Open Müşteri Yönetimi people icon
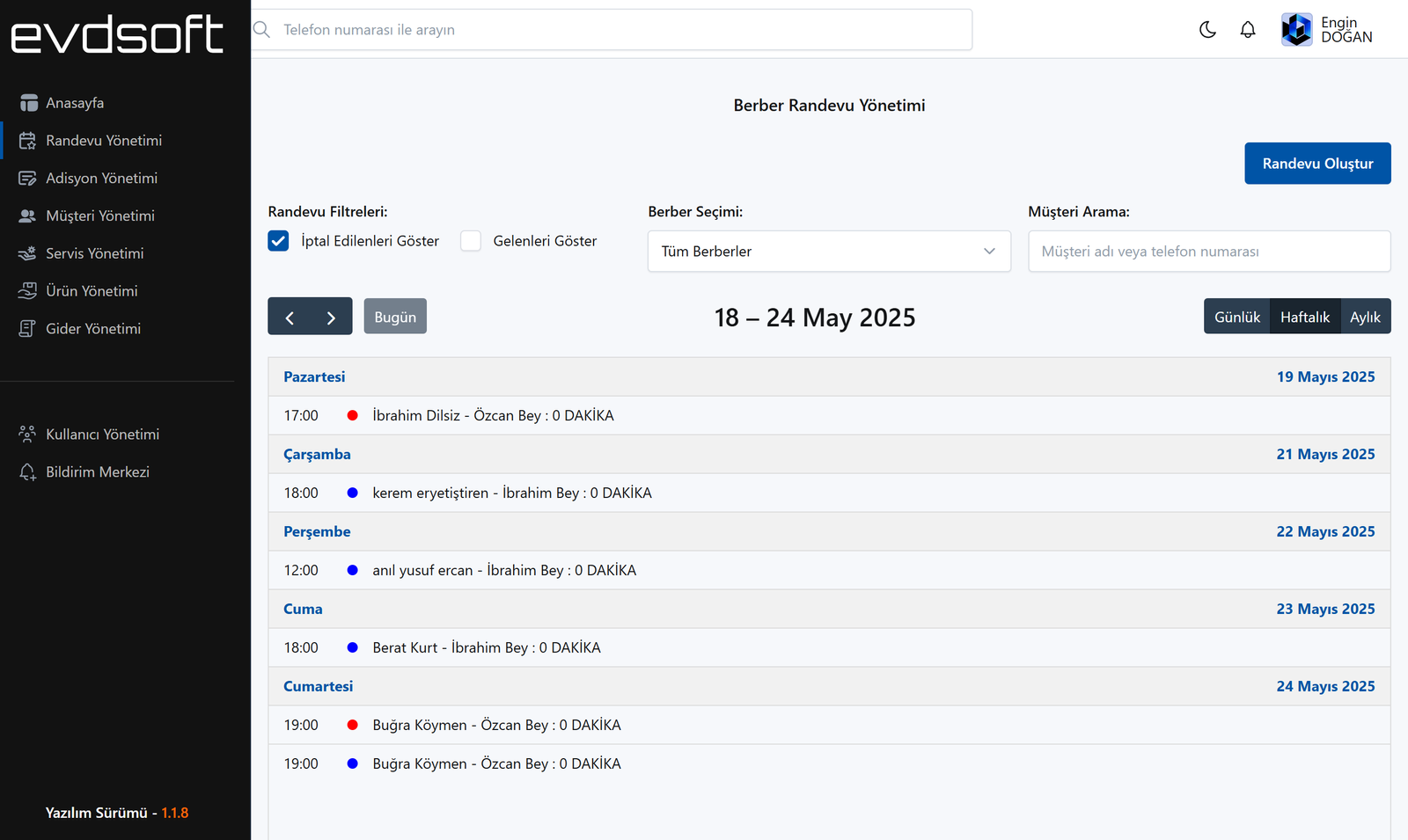Viewport: 1408px width, 840px height. [x=28, y=215]
